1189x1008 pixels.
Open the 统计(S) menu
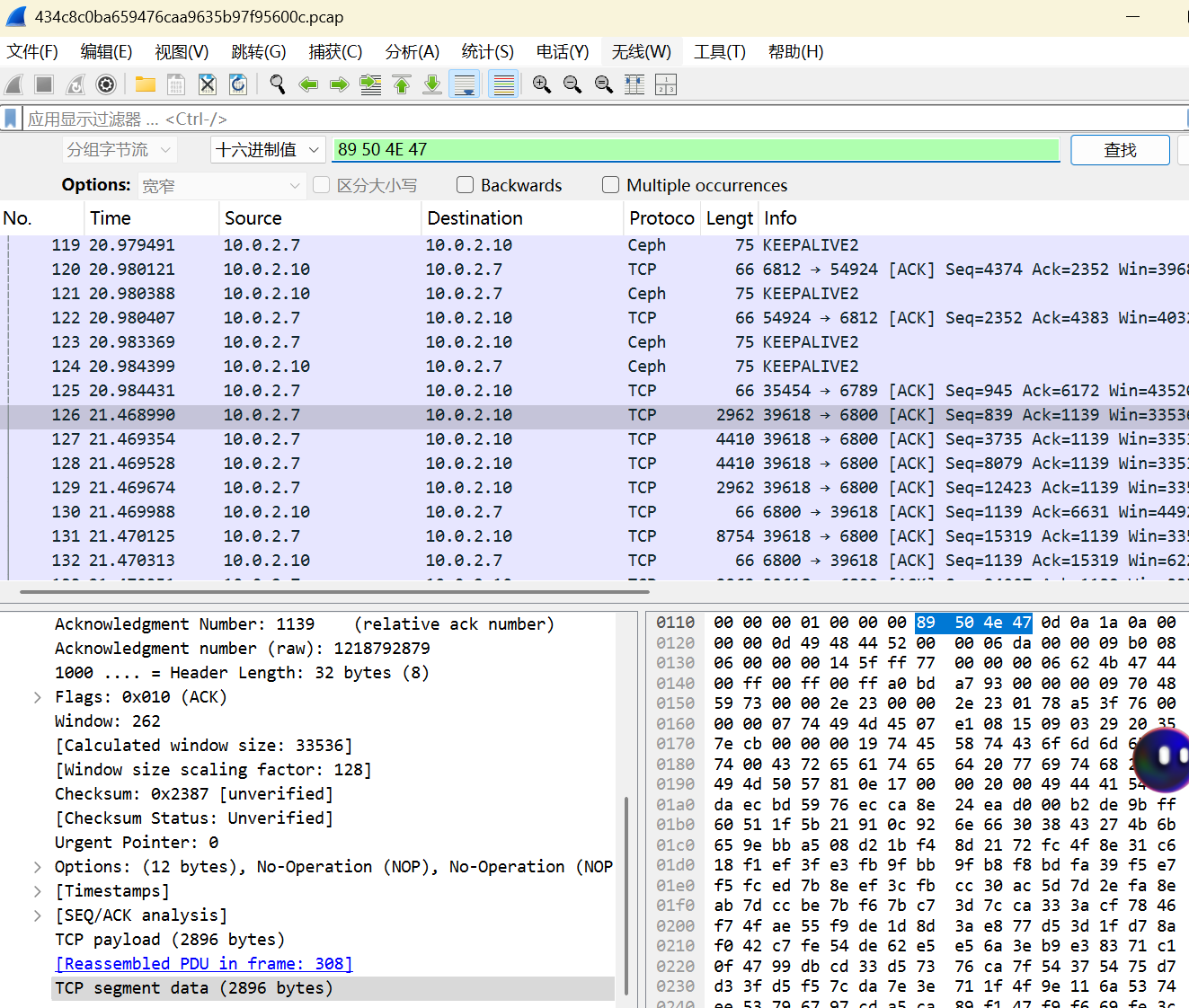click(x=487, y=52)
